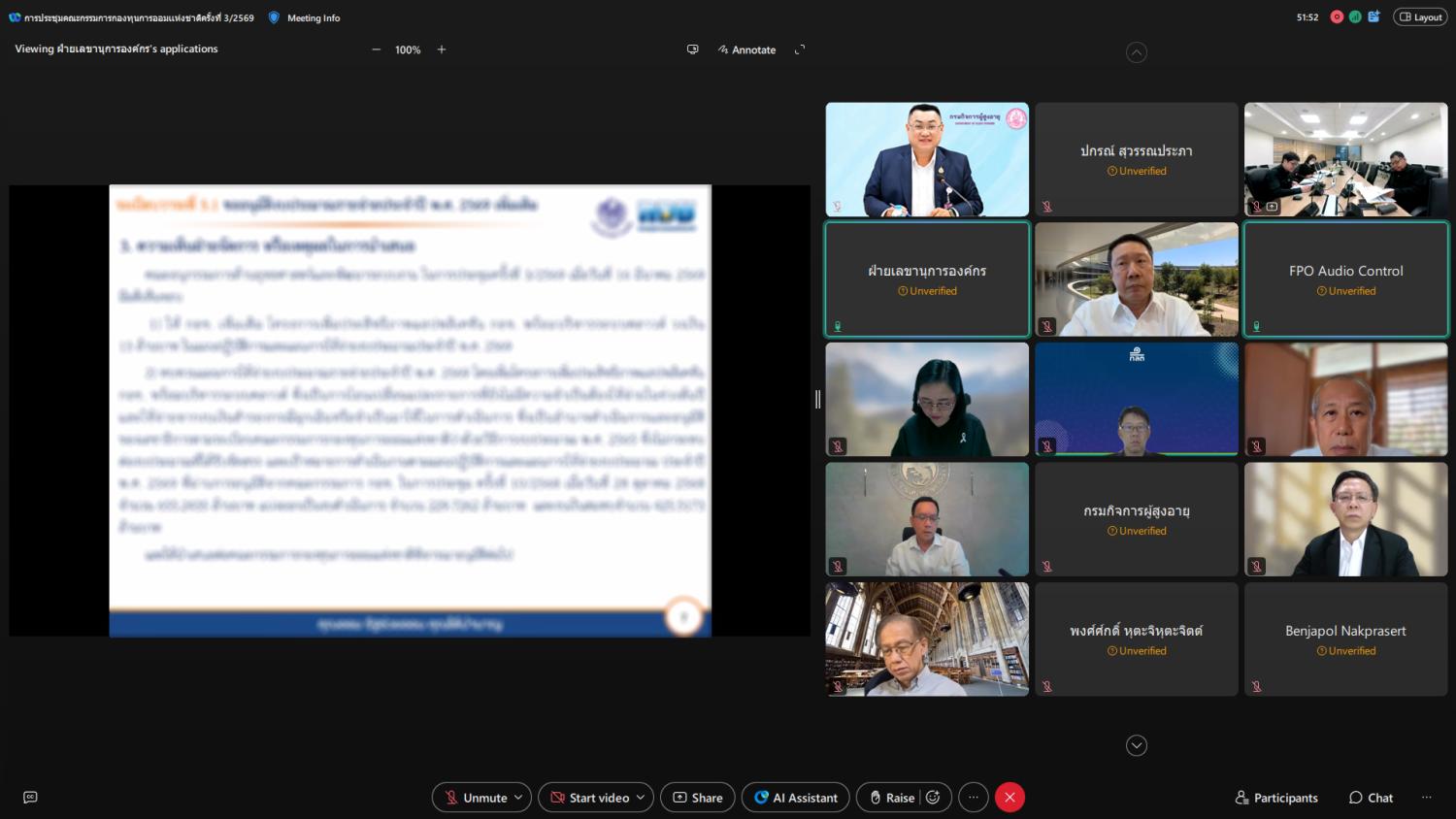Enter full screen for shared content
This screenshot has height=819, width=1456.
pos(800,49)
